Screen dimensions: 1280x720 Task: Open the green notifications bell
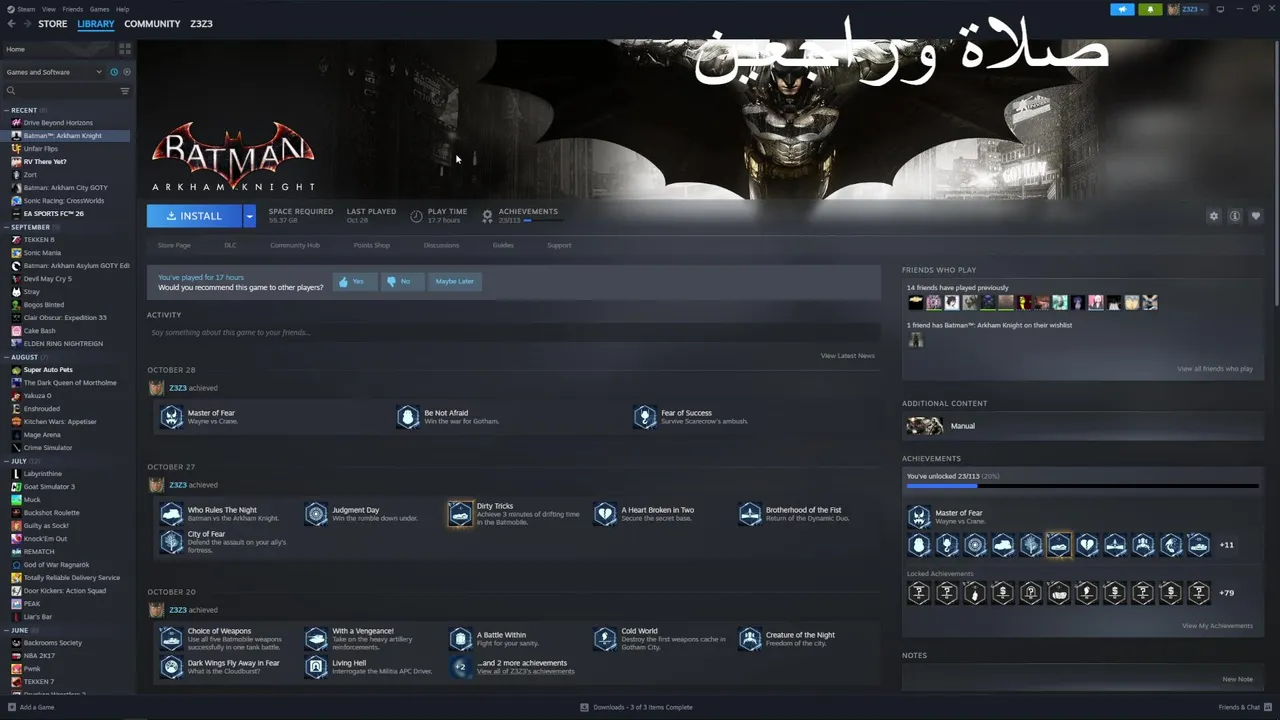coord(1150,9)
